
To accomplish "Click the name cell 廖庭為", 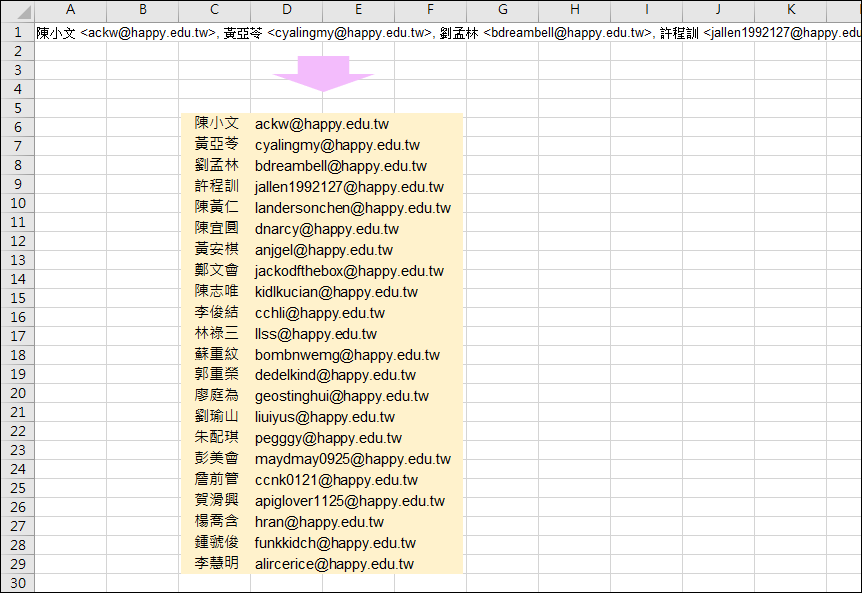I will (x=217, y=395).
